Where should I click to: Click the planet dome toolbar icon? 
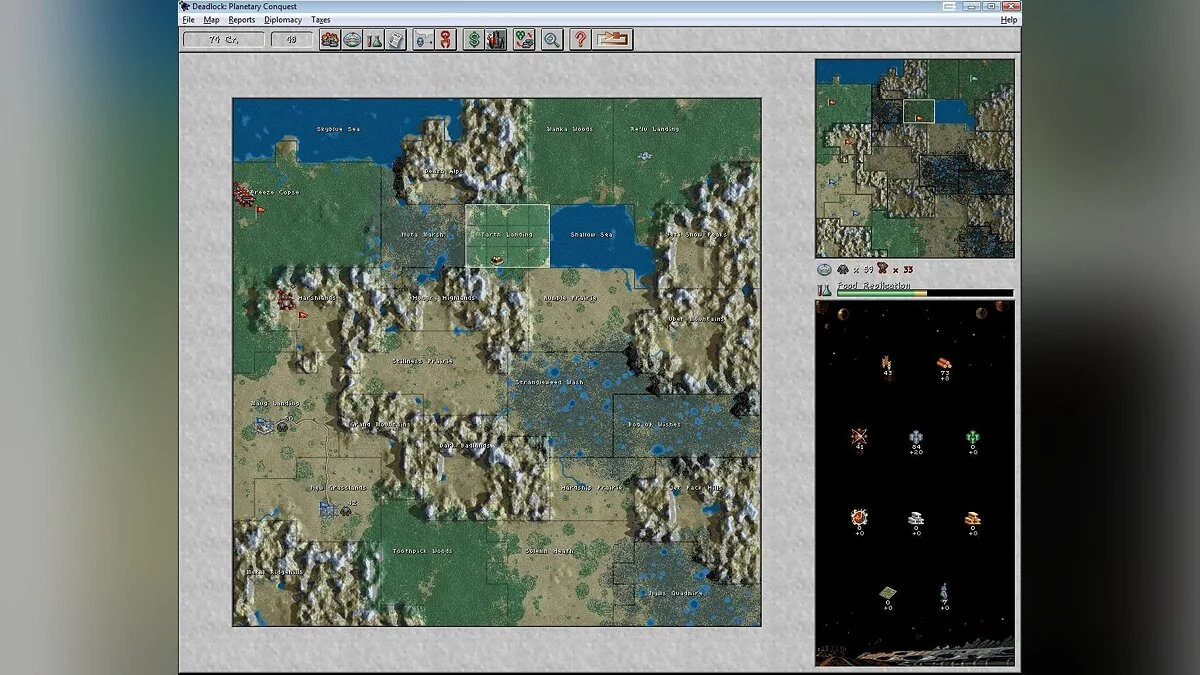click(x=352, y=40)
